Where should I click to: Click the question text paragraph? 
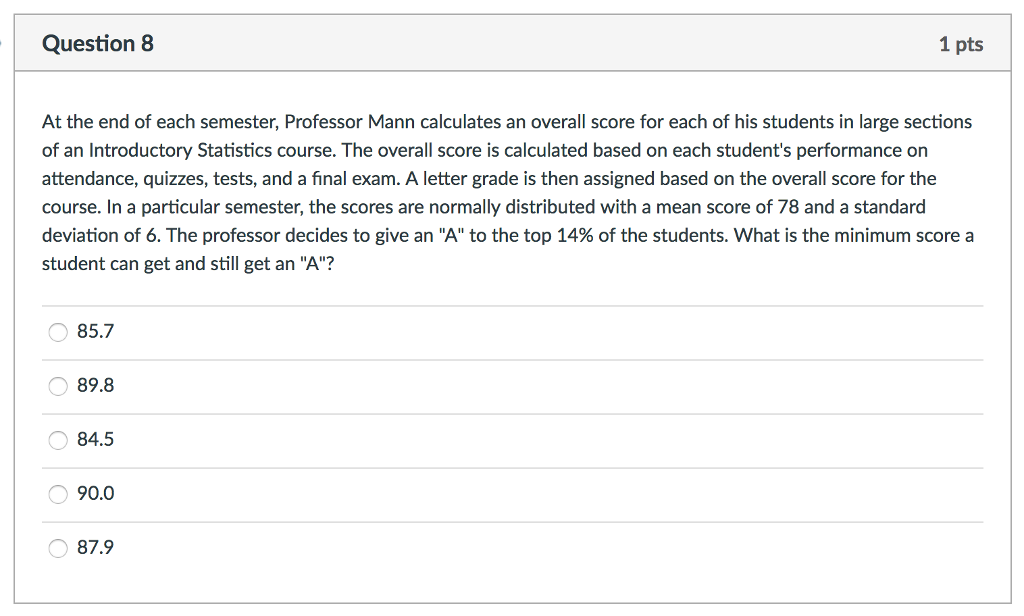coord(507,192)
